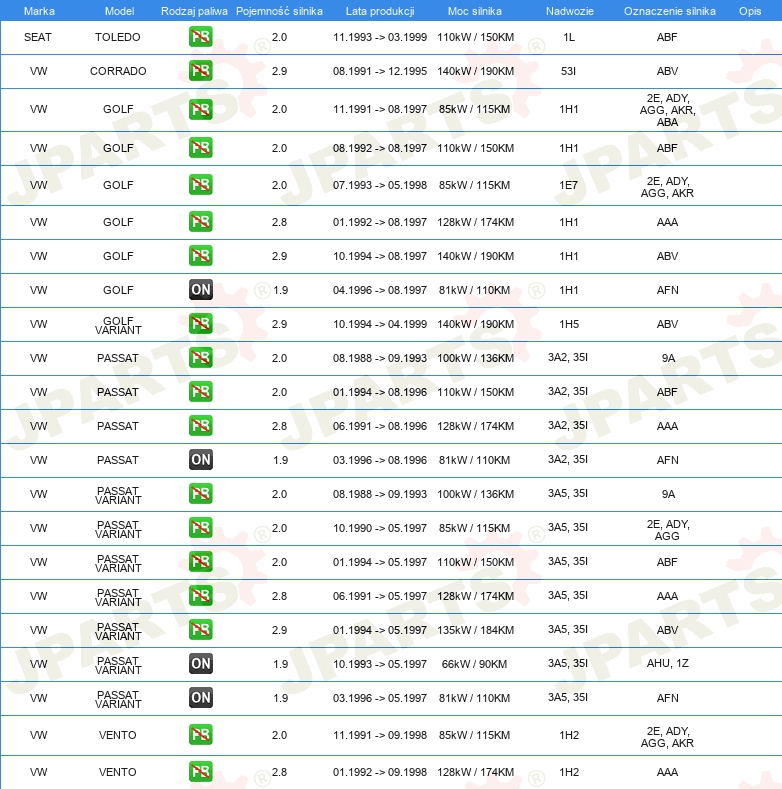The height and width of the screenshot is (789, 782).
Task: Click the ABV engine cell in the CORRADO row
Action: [x=667, y=71]
